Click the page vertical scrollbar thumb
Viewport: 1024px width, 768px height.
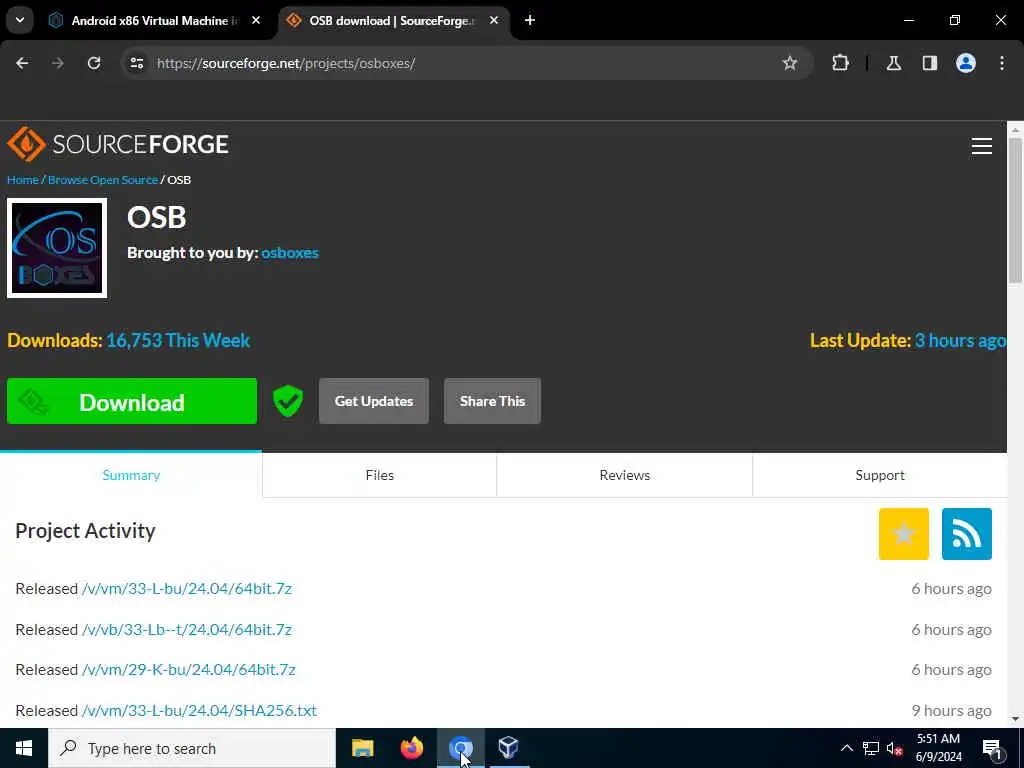(1015, 210)
